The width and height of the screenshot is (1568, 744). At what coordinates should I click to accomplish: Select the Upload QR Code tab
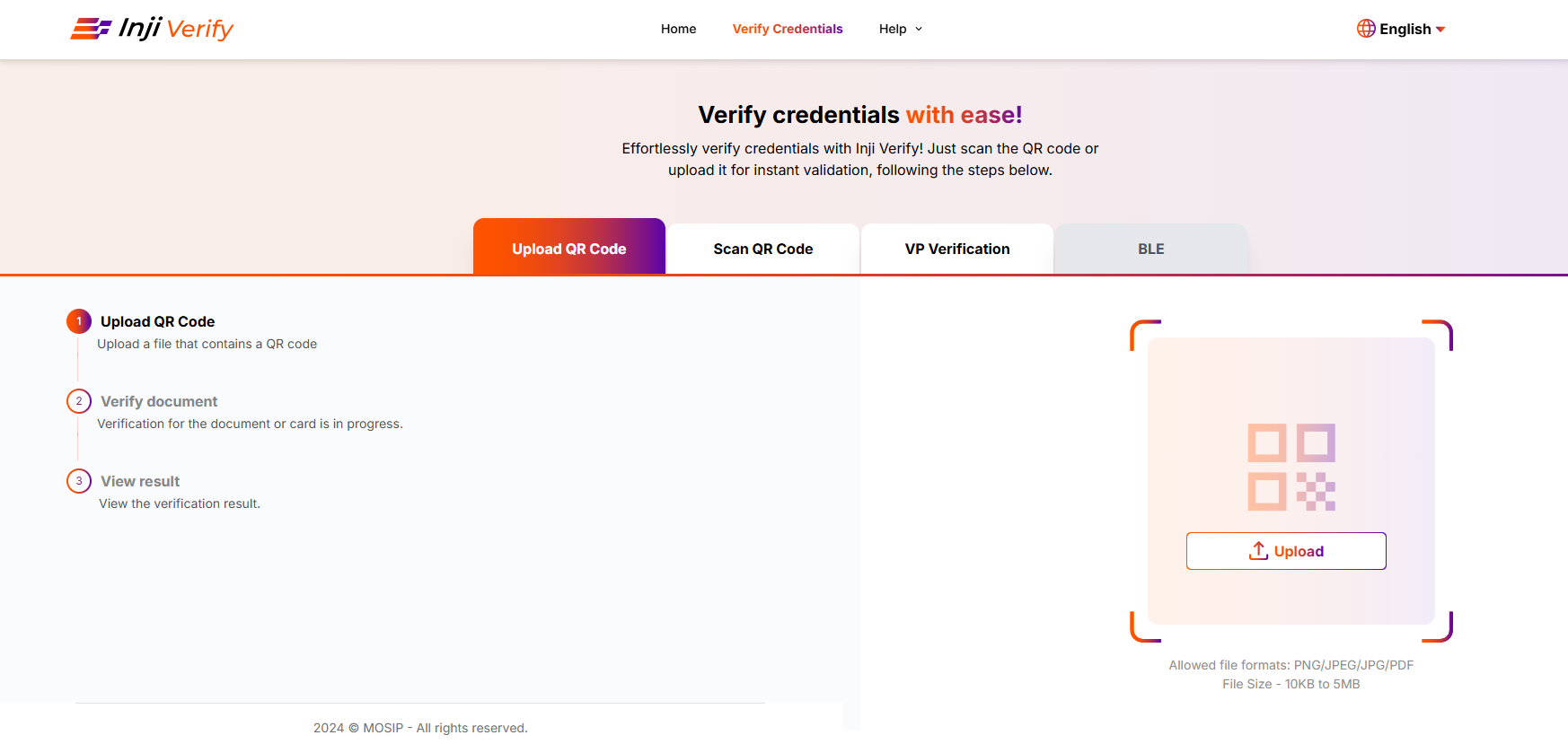pos(568,249)
